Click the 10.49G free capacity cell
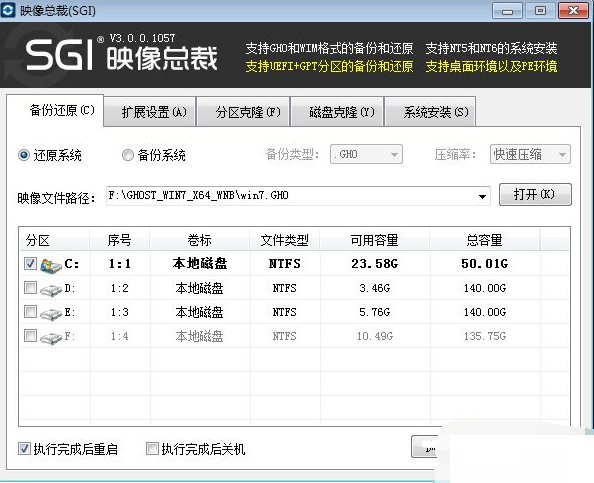Screen dimensions: 594x483 click(x=375, y=336)
